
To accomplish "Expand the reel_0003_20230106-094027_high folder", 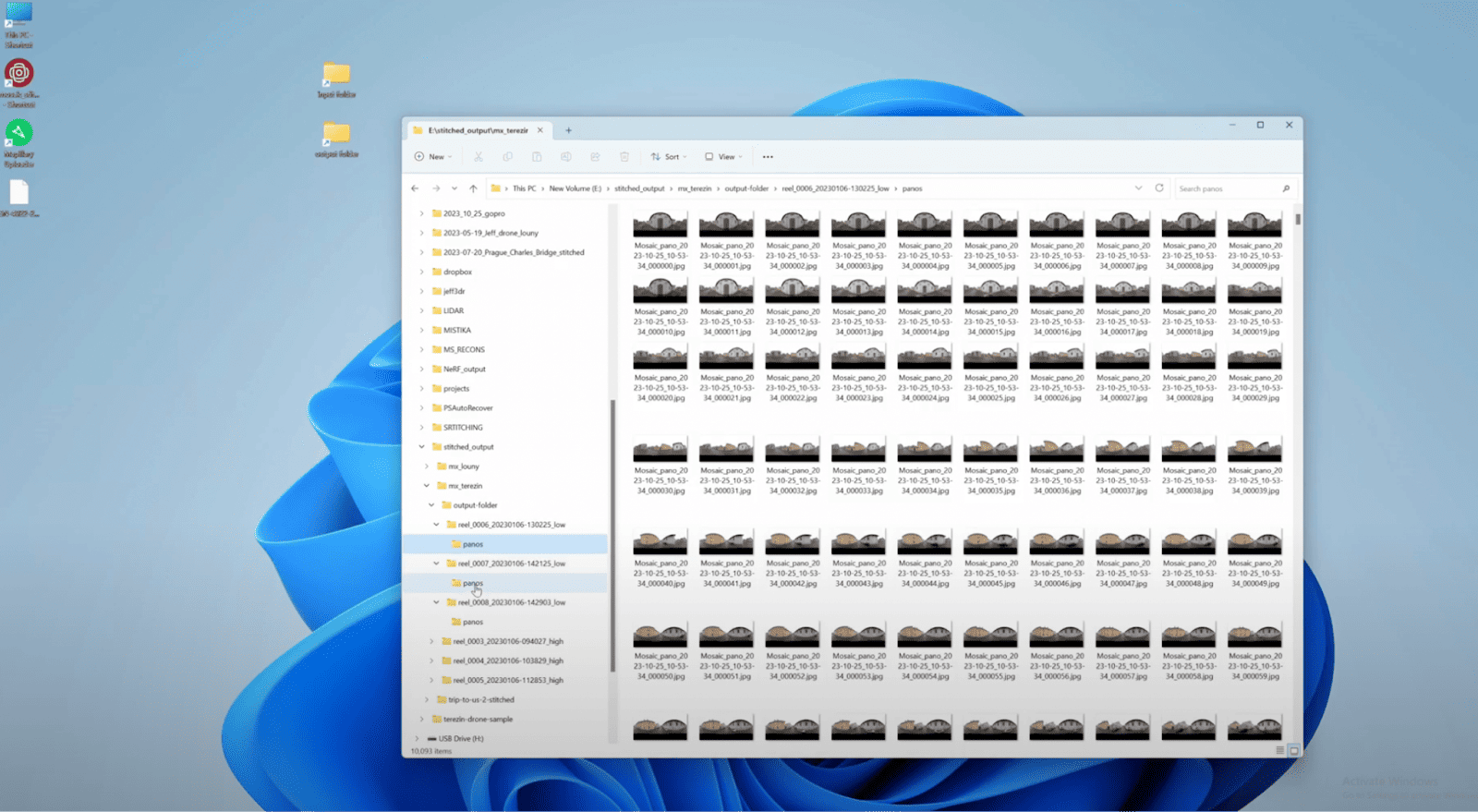I will pyautogui.click(x=431, y=641).
